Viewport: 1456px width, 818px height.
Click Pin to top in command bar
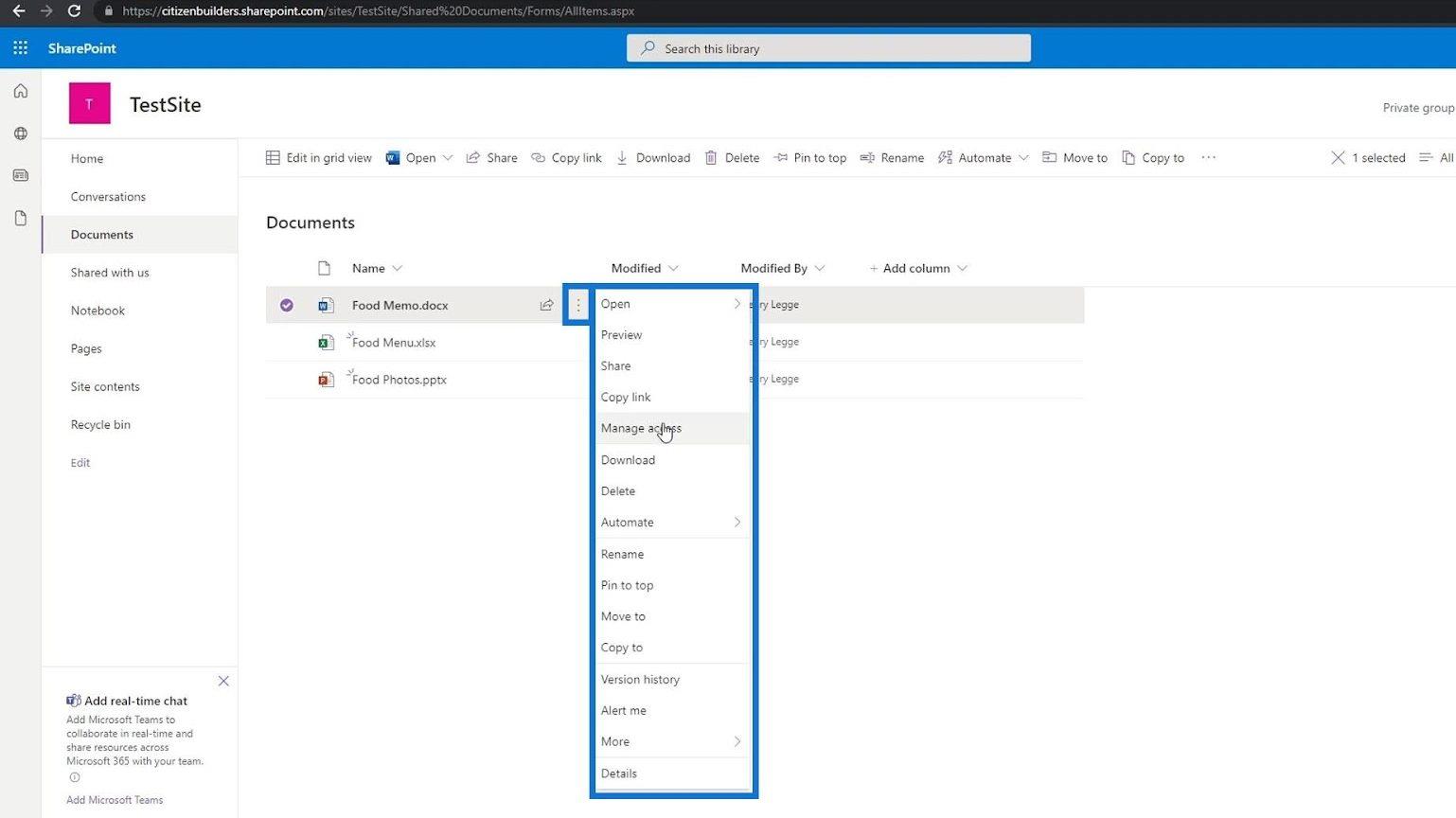(x=809, y=158)
